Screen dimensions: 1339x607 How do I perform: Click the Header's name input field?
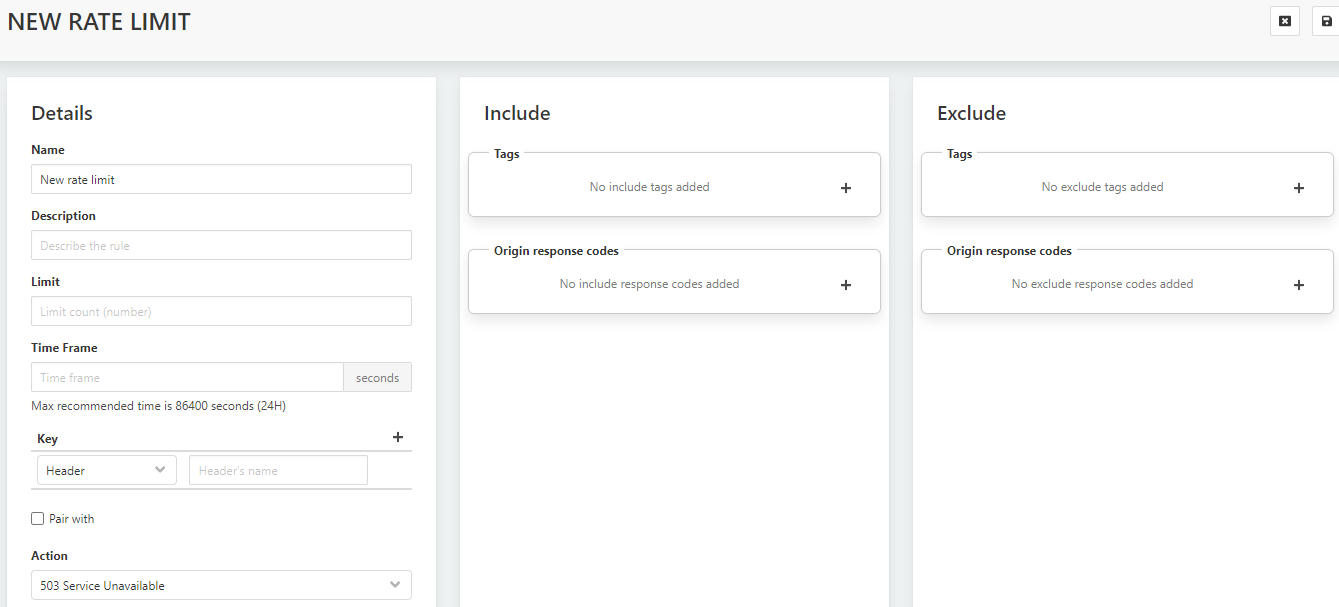click(278, 470)
